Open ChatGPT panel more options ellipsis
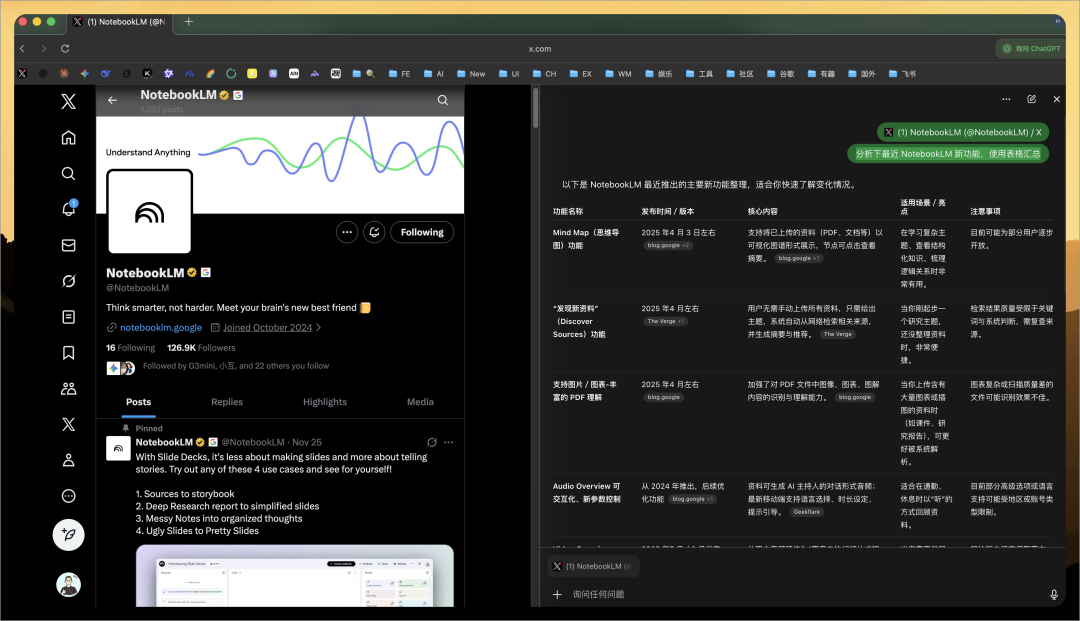 coord(1006,99)
